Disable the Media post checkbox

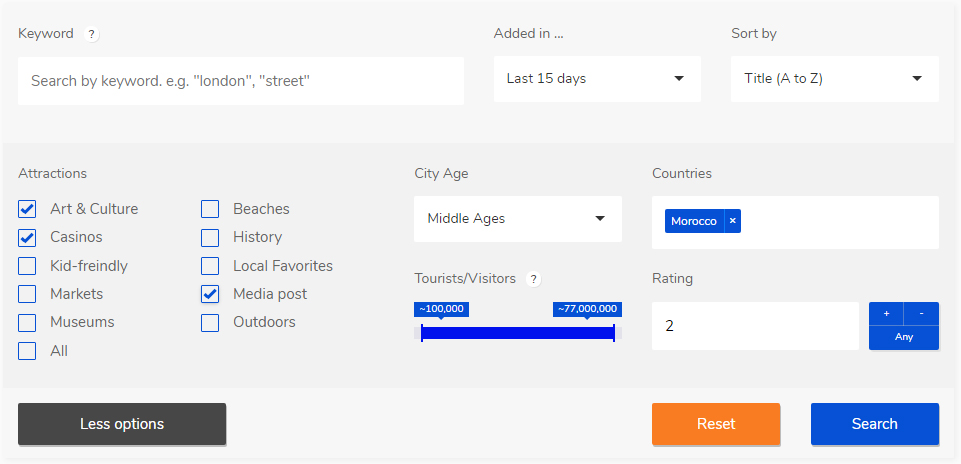[210, 294]
